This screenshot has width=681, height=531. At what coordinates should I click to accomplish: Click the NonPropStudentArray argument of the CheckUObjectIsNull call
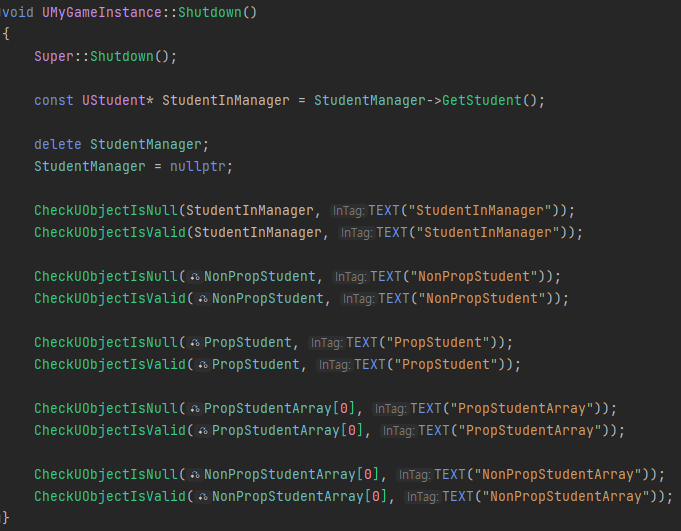(280, 475)
